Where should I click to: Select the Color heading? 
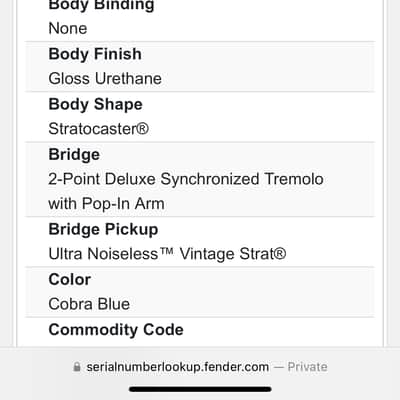tap(70, 280)
